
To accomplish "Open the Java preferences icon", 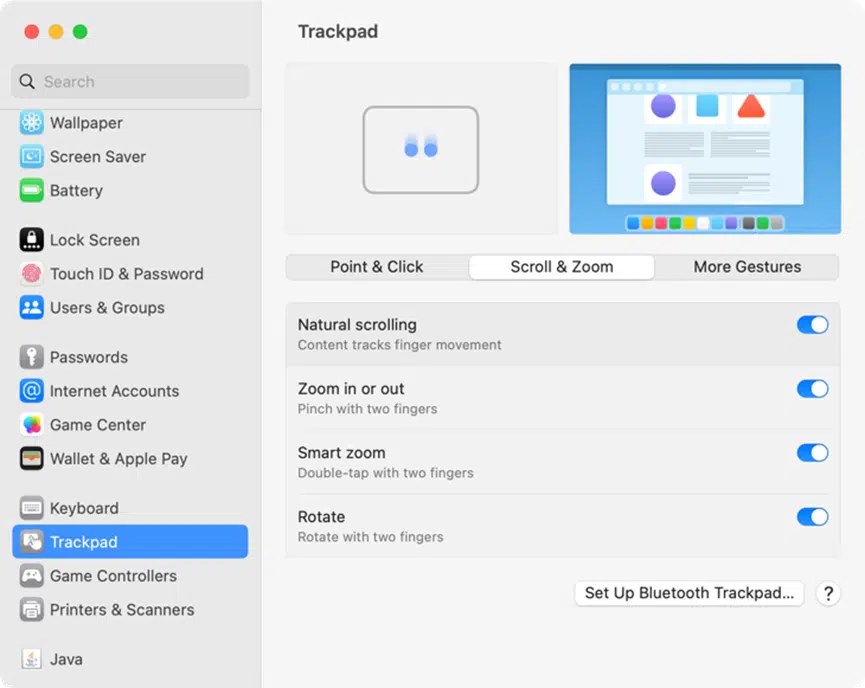I will tap(31, 659).
